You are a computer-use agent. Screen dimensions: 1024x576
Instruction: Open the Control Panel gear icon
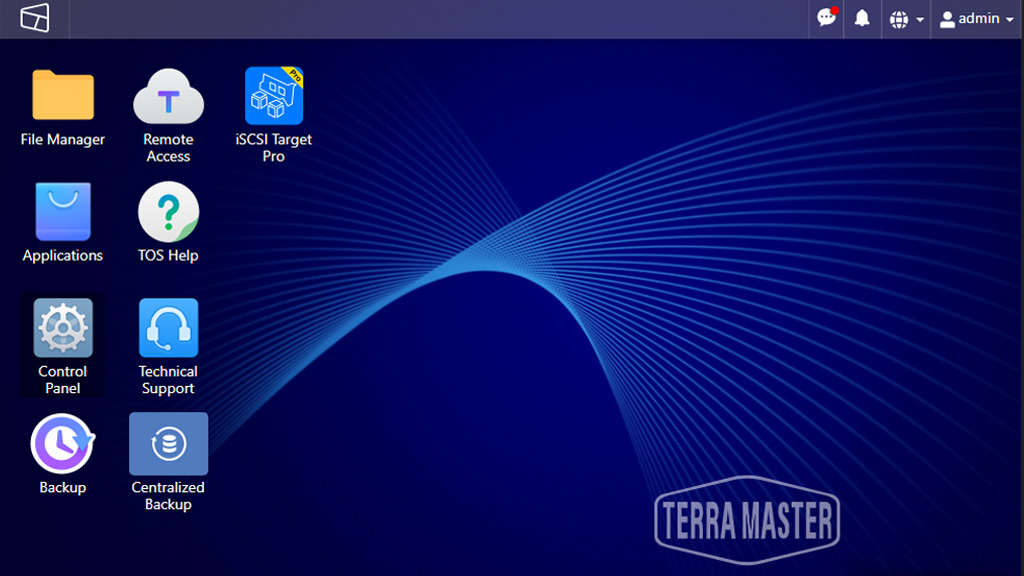coord(63,328)
